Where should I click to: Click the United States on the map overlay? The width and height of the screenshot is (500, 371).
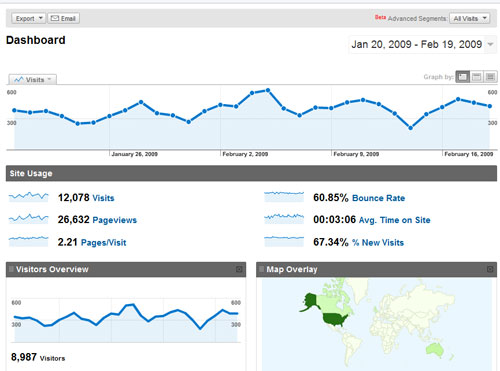335,319
